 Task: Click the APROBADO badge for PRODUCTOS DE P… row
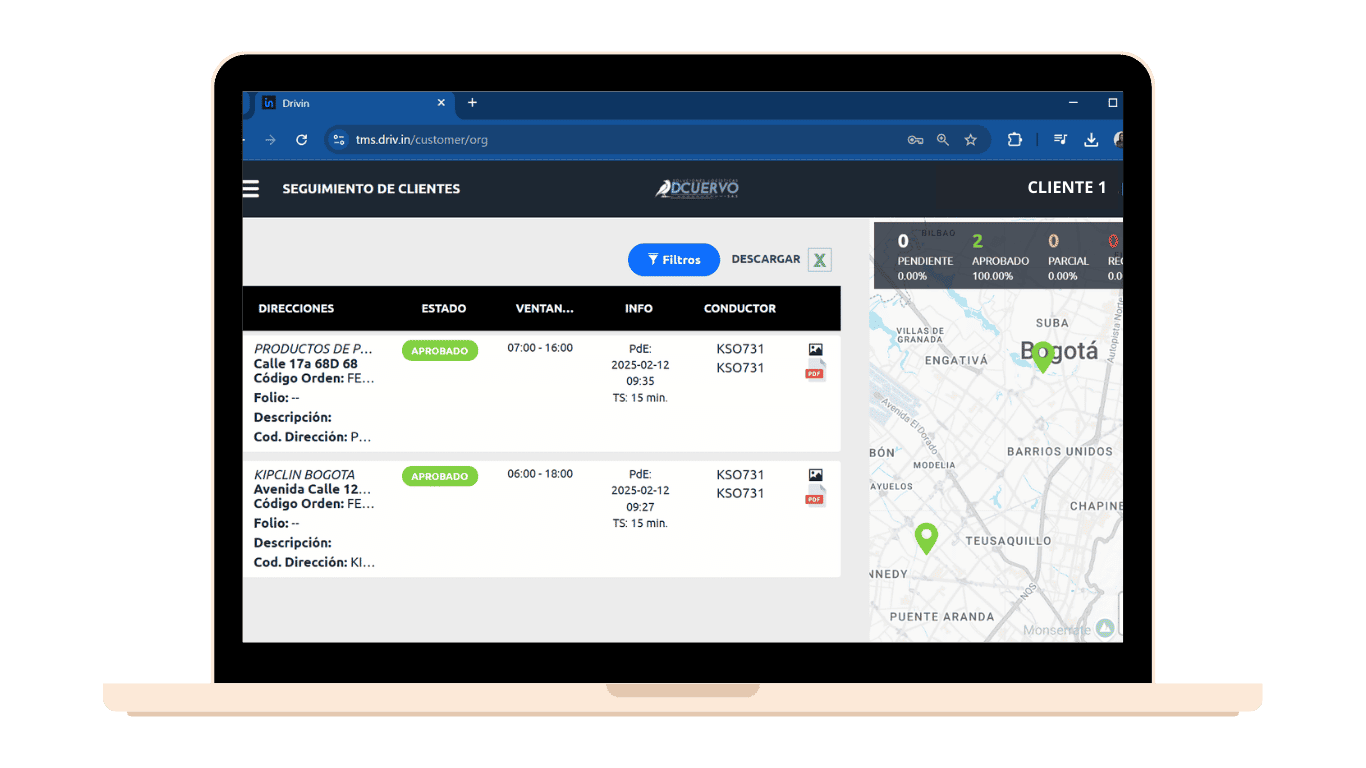(440, 351)
